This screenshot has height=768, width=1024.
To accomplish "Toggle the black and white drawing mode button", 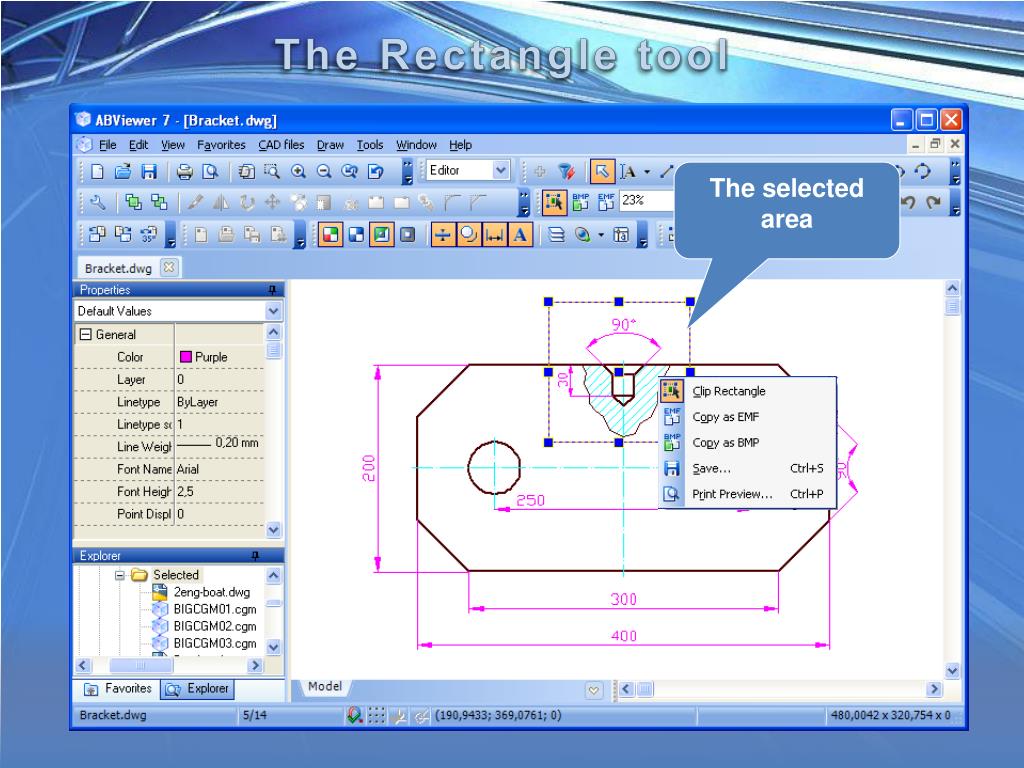I will 356,234.
